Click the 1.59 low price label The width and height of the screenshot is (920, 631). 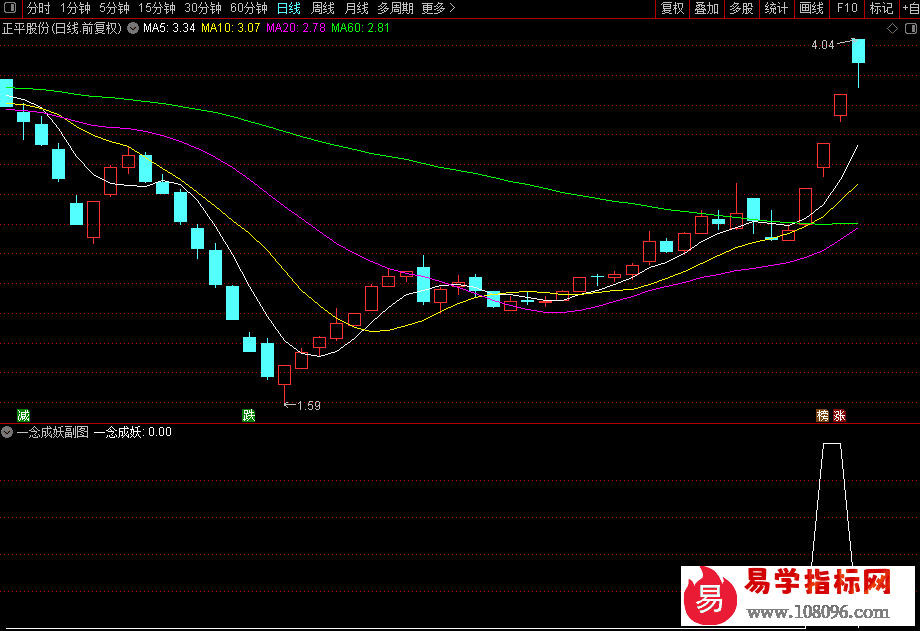309,406
